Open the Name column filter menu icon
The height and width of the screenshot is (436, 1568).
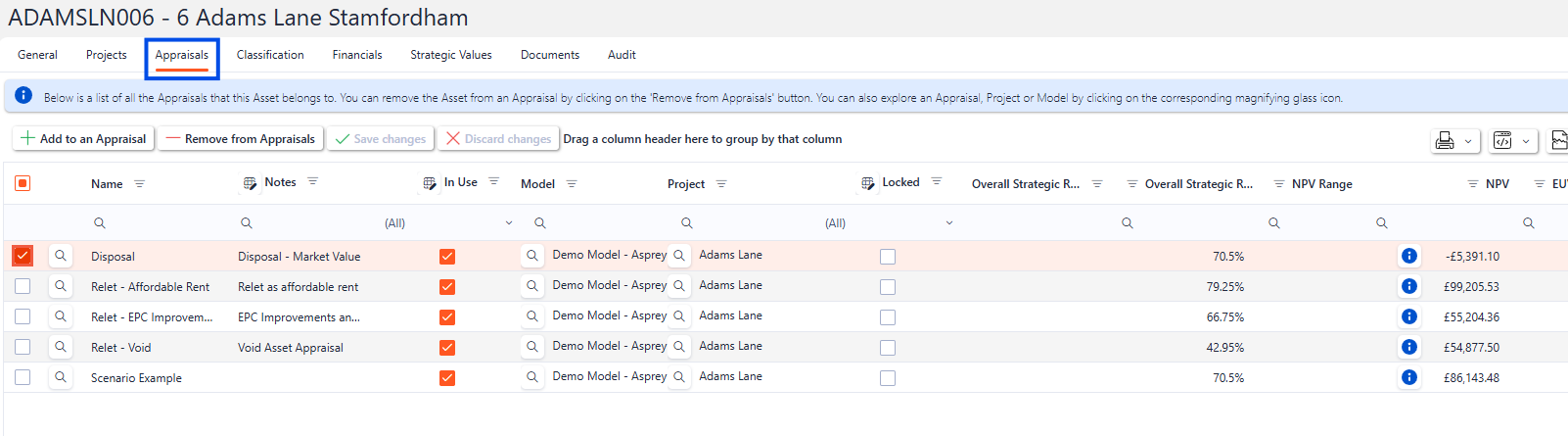tap(139, 184)
